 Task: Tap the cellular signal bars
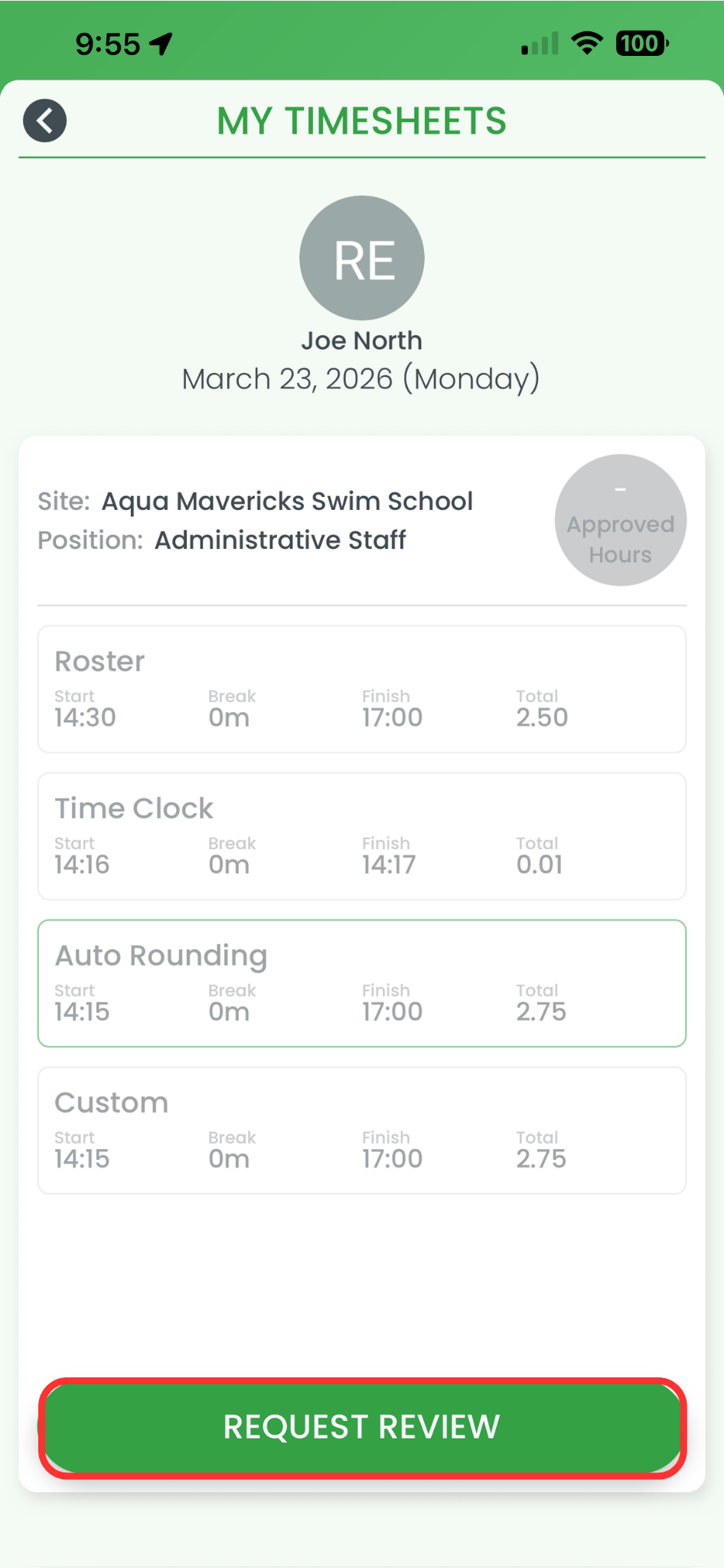540,44
